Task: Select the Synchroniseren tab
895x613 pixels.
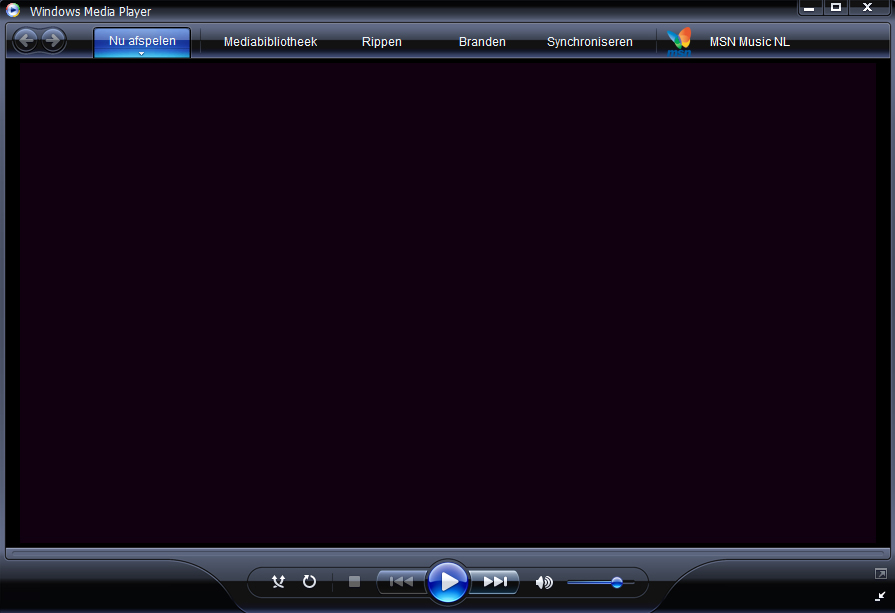Action: coord(589,42)
